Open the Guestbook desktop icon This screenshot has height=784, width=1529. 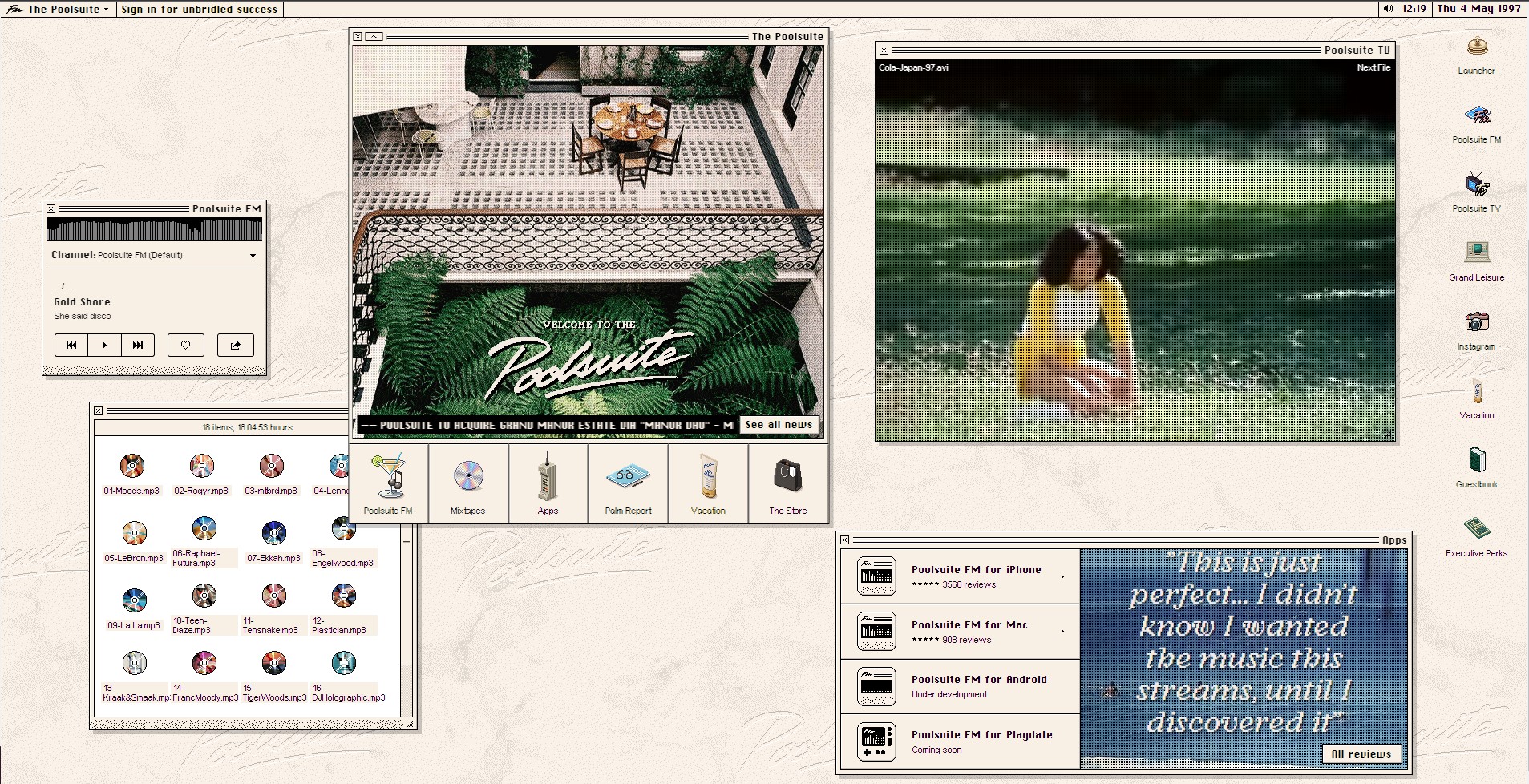click(1476, 461)
